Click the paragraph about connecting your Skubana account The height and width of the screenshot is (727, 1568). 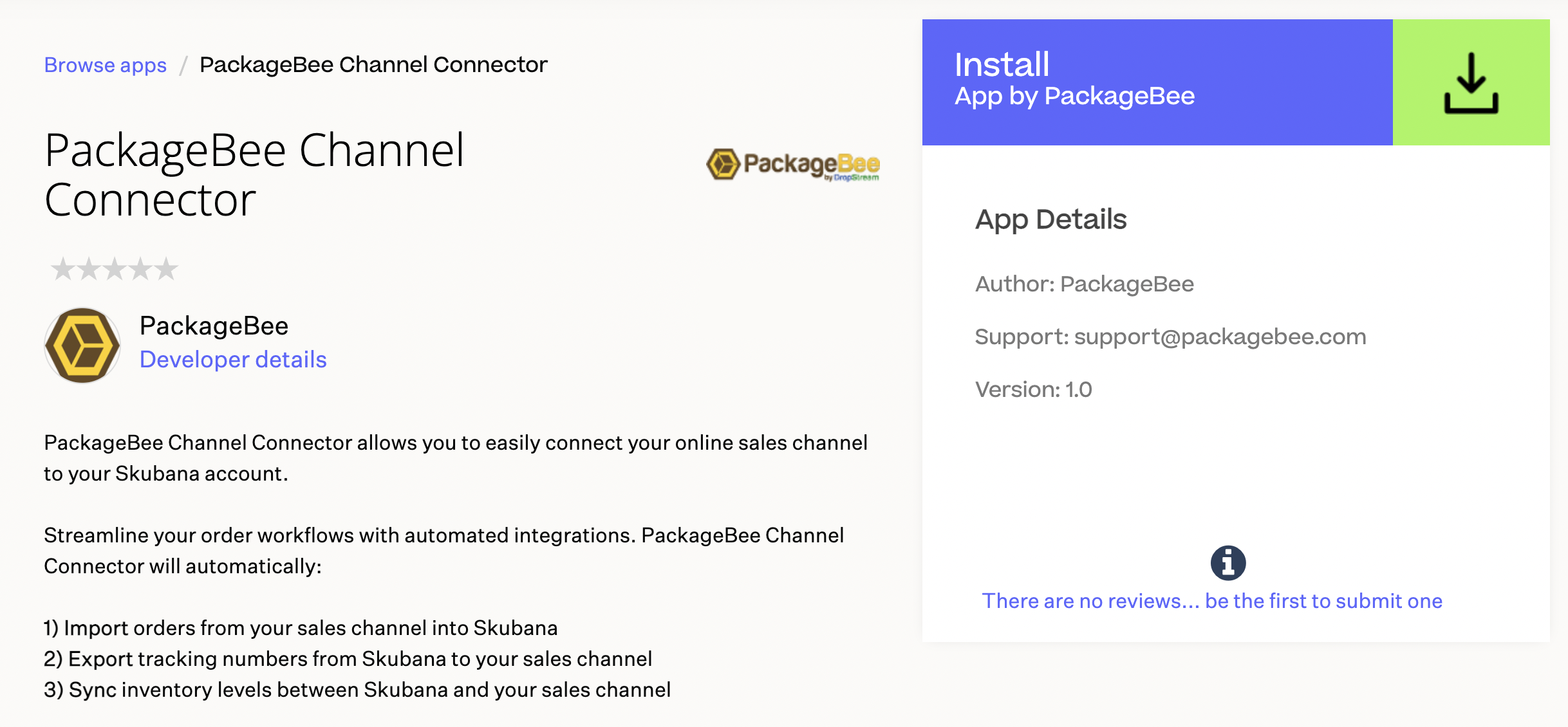coord(456,458)
